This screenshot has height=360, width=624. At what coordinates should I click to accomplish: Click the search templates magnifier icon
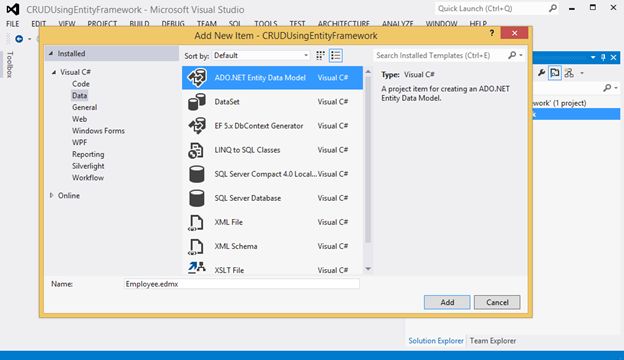point(512,55)
